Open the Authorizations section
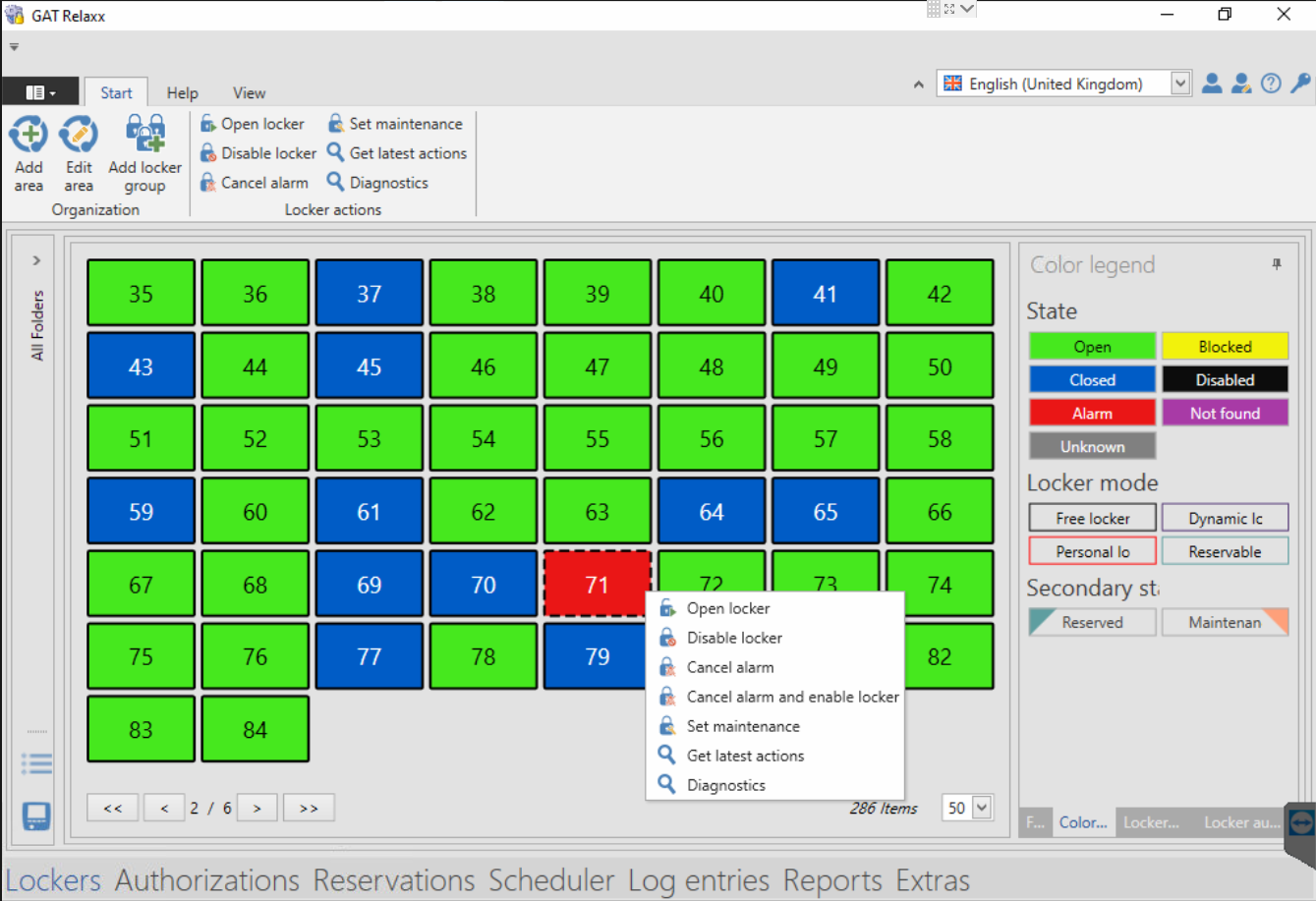Screen dimensions: 1316x901 click(207, 880)
